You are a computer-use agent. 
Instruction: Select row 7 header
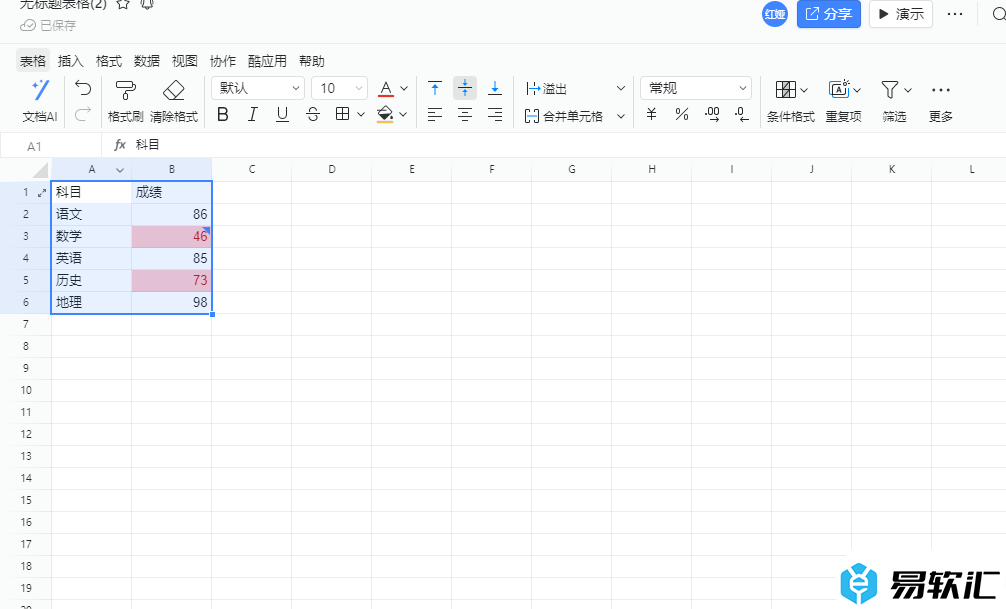(x=26, y=324)
